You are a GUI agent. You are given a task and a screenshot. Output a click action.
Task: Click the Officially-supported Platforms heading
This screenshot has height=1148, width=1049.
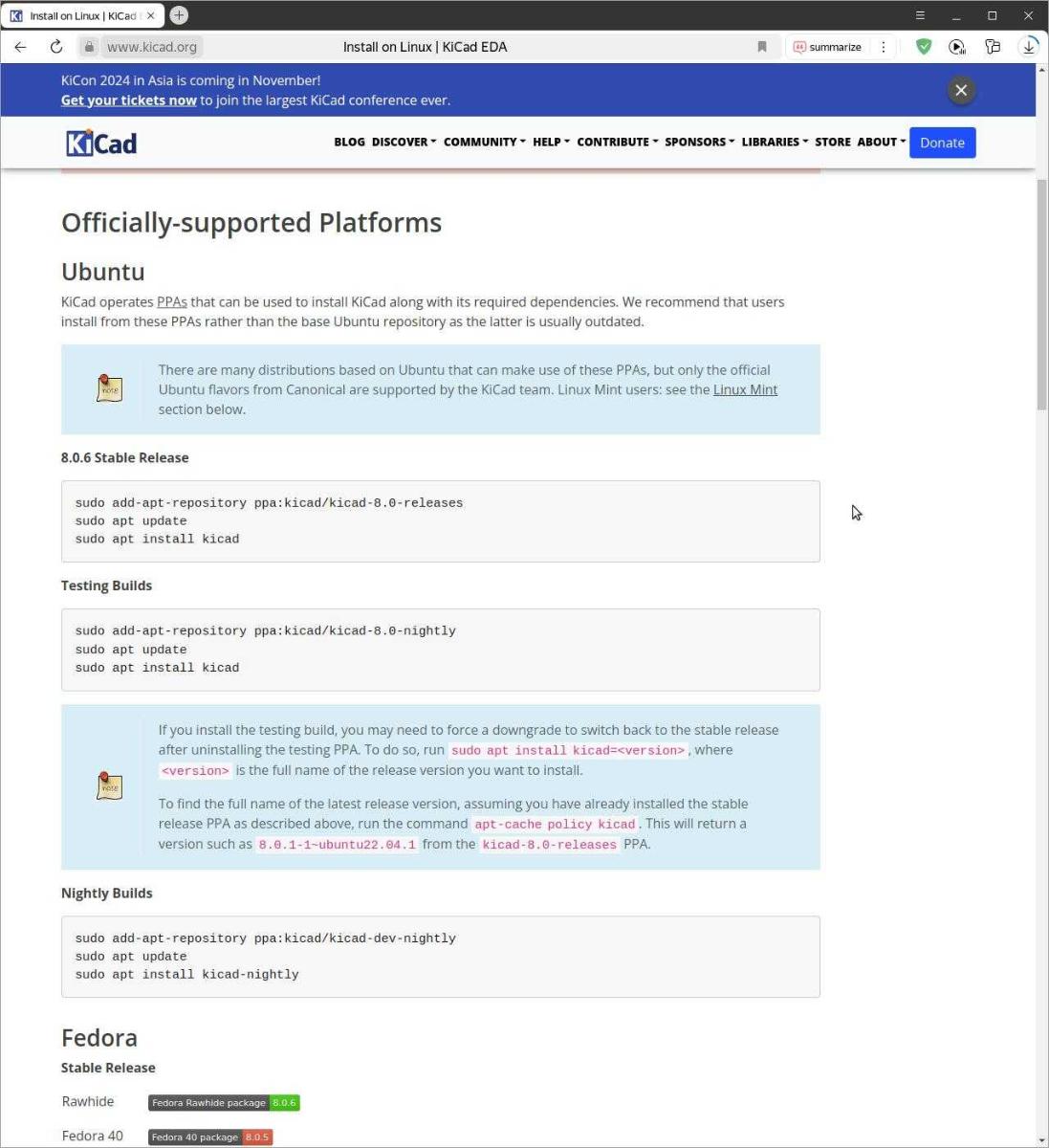click(251, 223)
